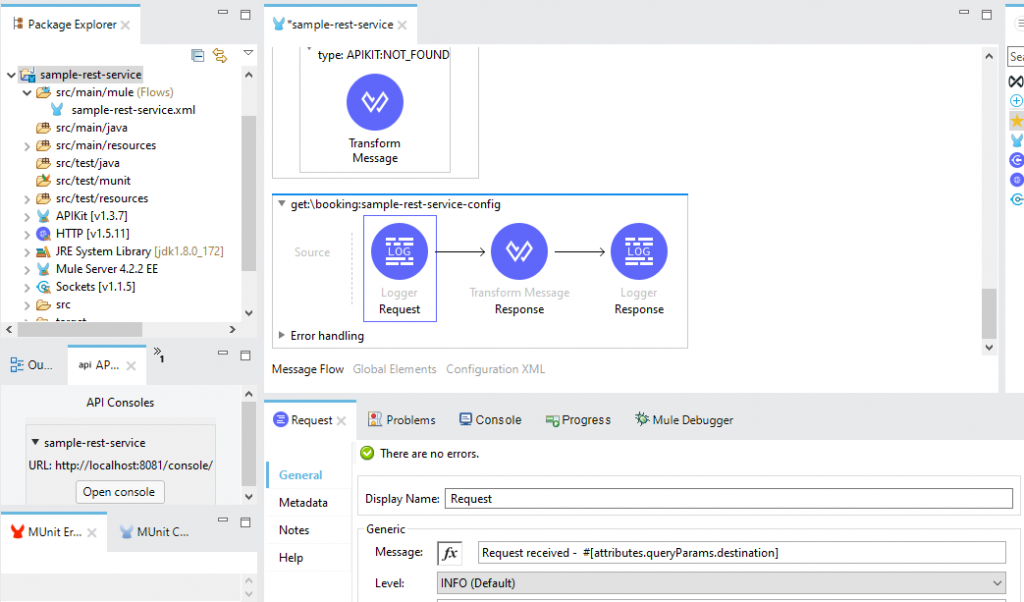Open the Package Explorer view menu arrow

click(247, 56)
